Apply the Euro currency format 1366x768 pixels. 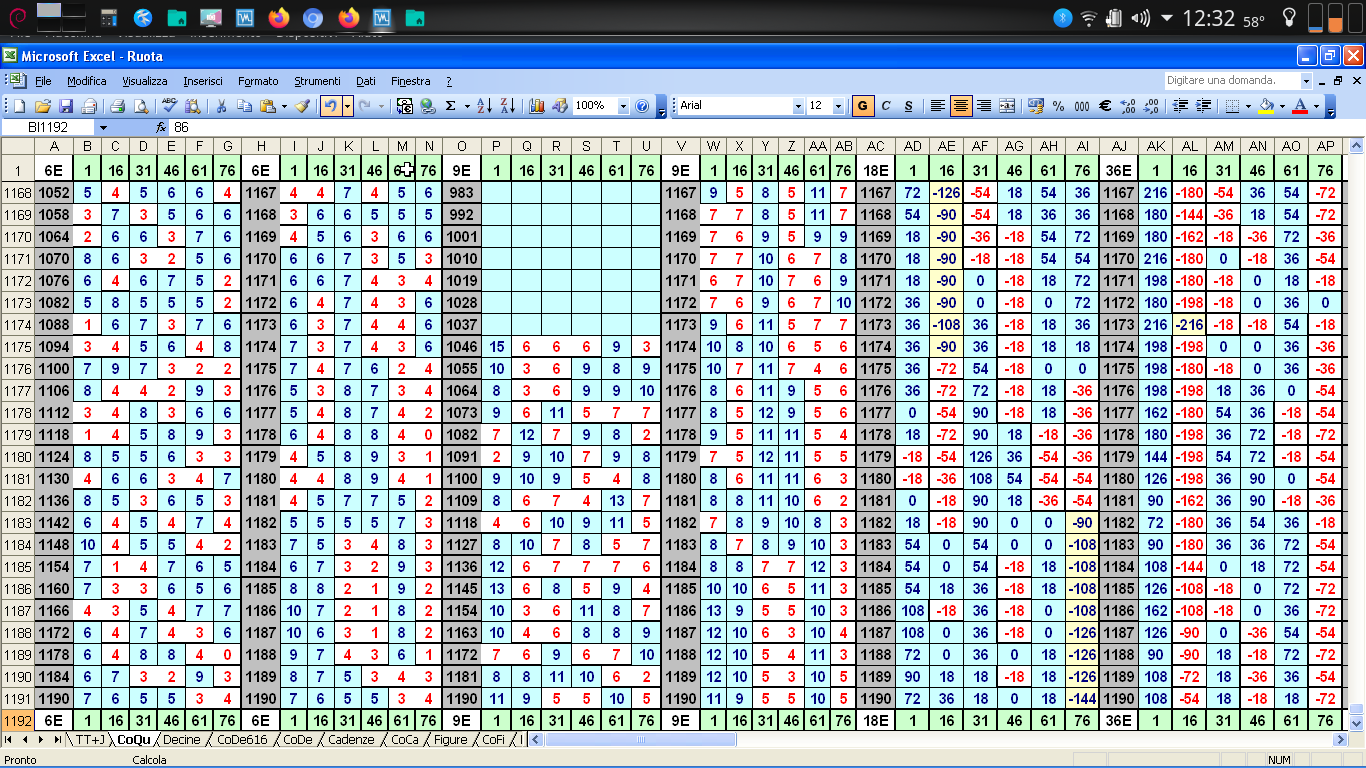(1106, 105)
